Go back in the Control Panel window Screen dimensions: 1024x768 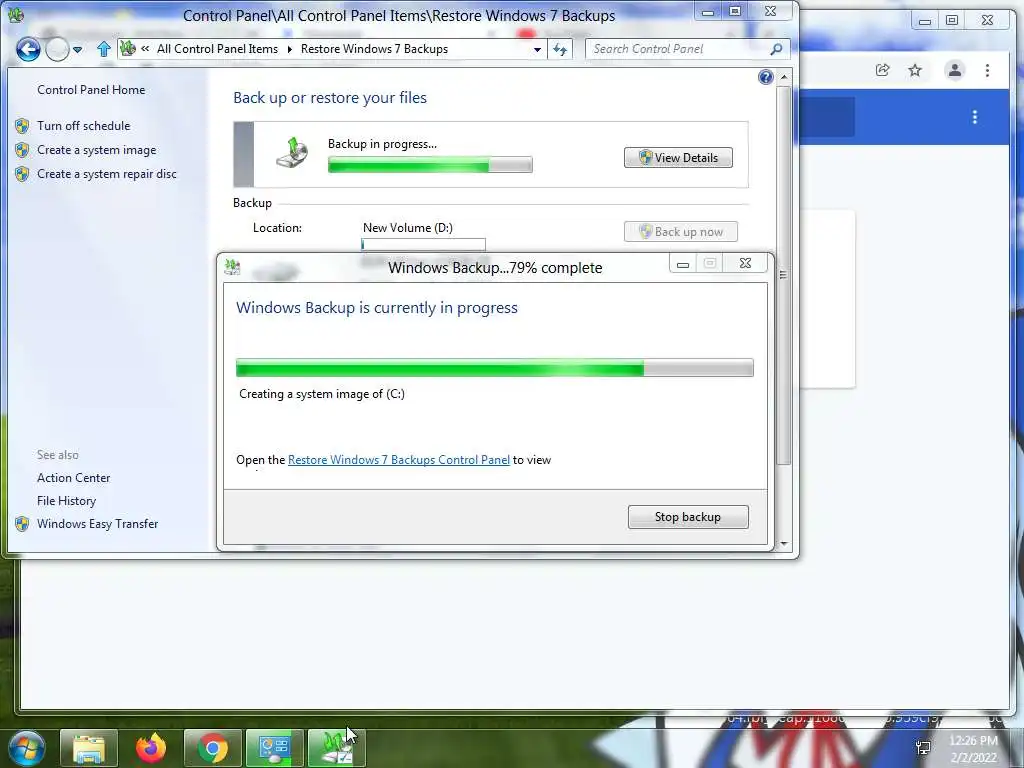point(28,49)
